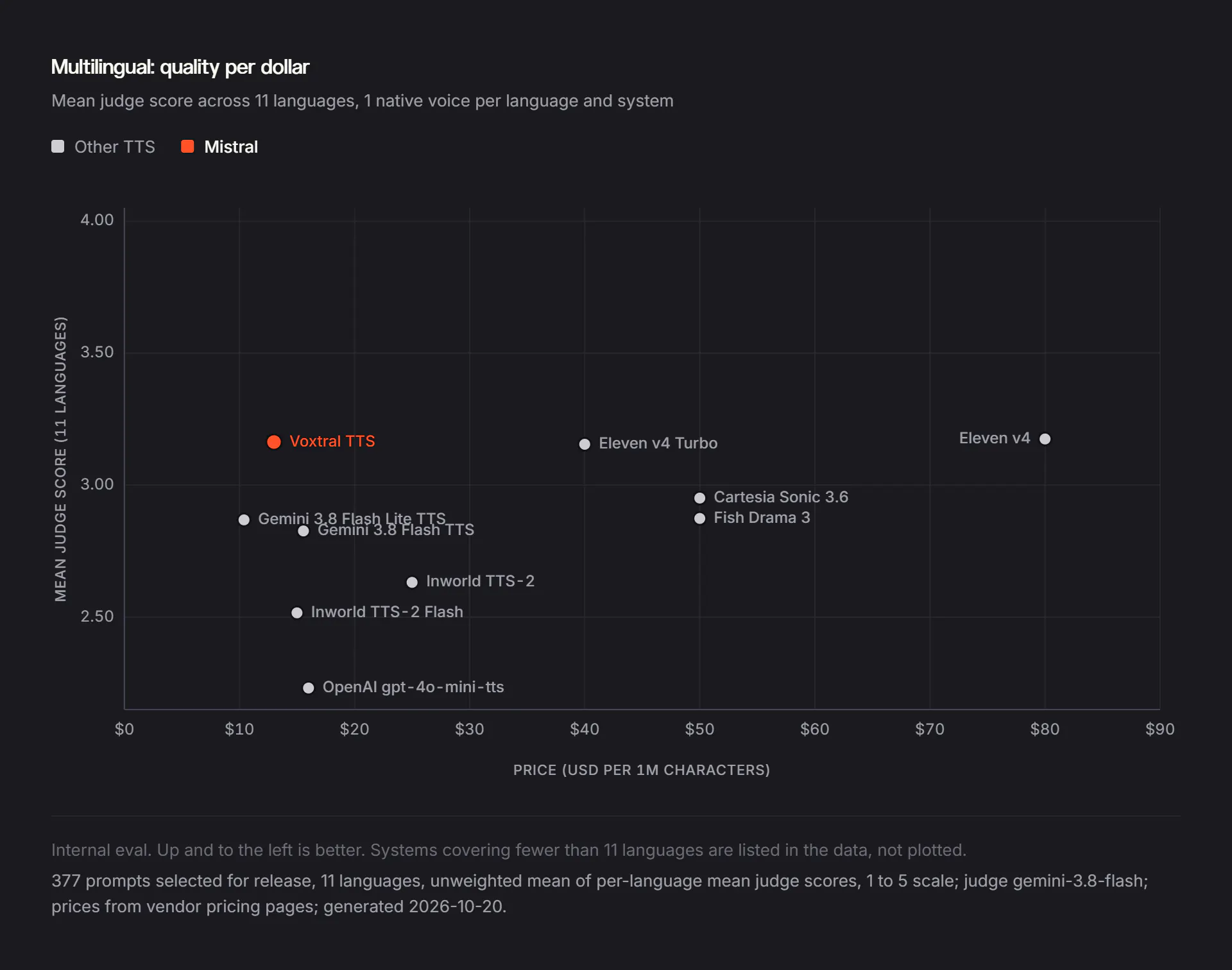Image resolution: width=1232 pixels, height=970 pixels.
Task: Click the gray Other TTS legend swatch
Action: (58, 146)
